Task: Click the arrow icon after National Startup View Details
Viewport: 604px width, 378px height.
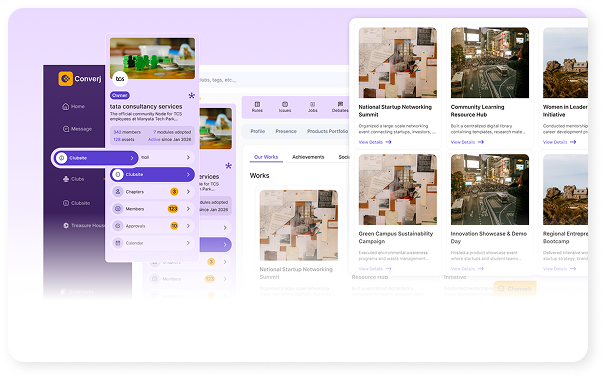Action: click(388, 142)
